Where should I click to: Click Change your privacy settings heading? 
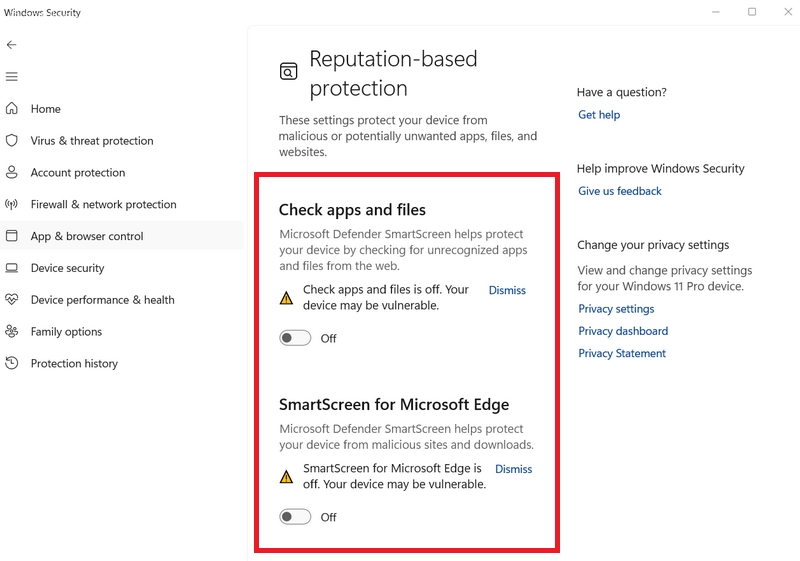[653, 245]
